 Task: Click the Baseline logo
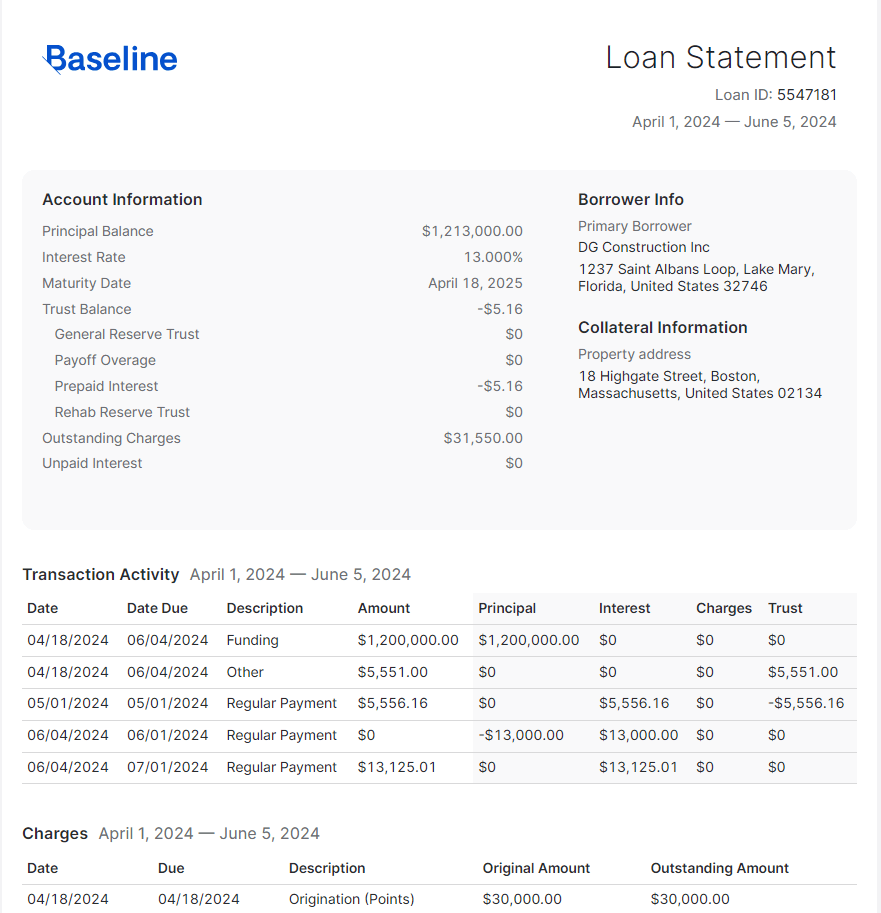pyautogui.click(x=111, y=60)
